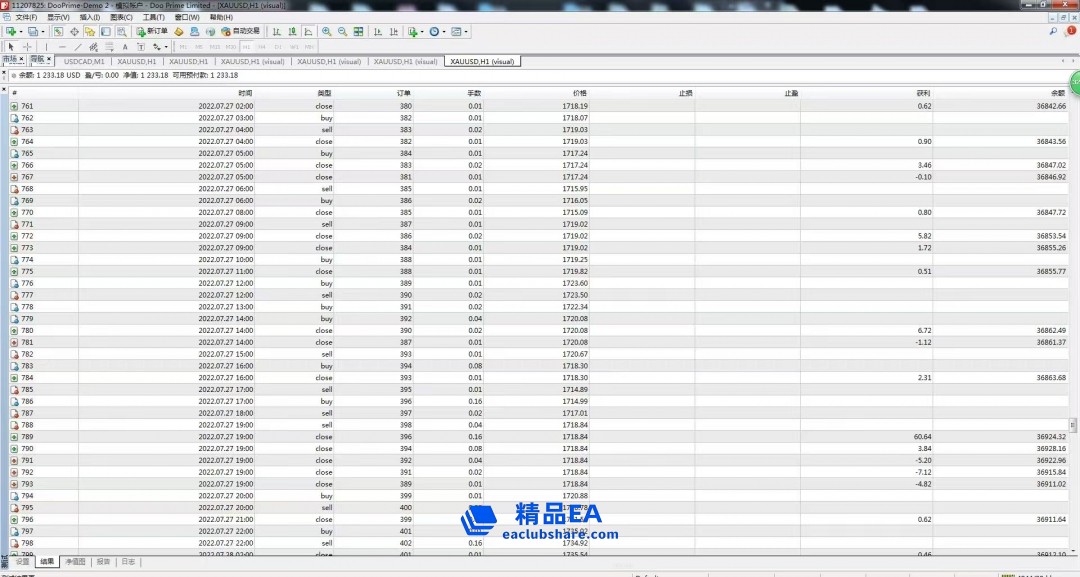Image resolution: width=1080 pixels, height=577 pixels.
Task: Switch to the USDCAD,M1 chart tab
Action: pyautogui.click(x=84, y=61)
